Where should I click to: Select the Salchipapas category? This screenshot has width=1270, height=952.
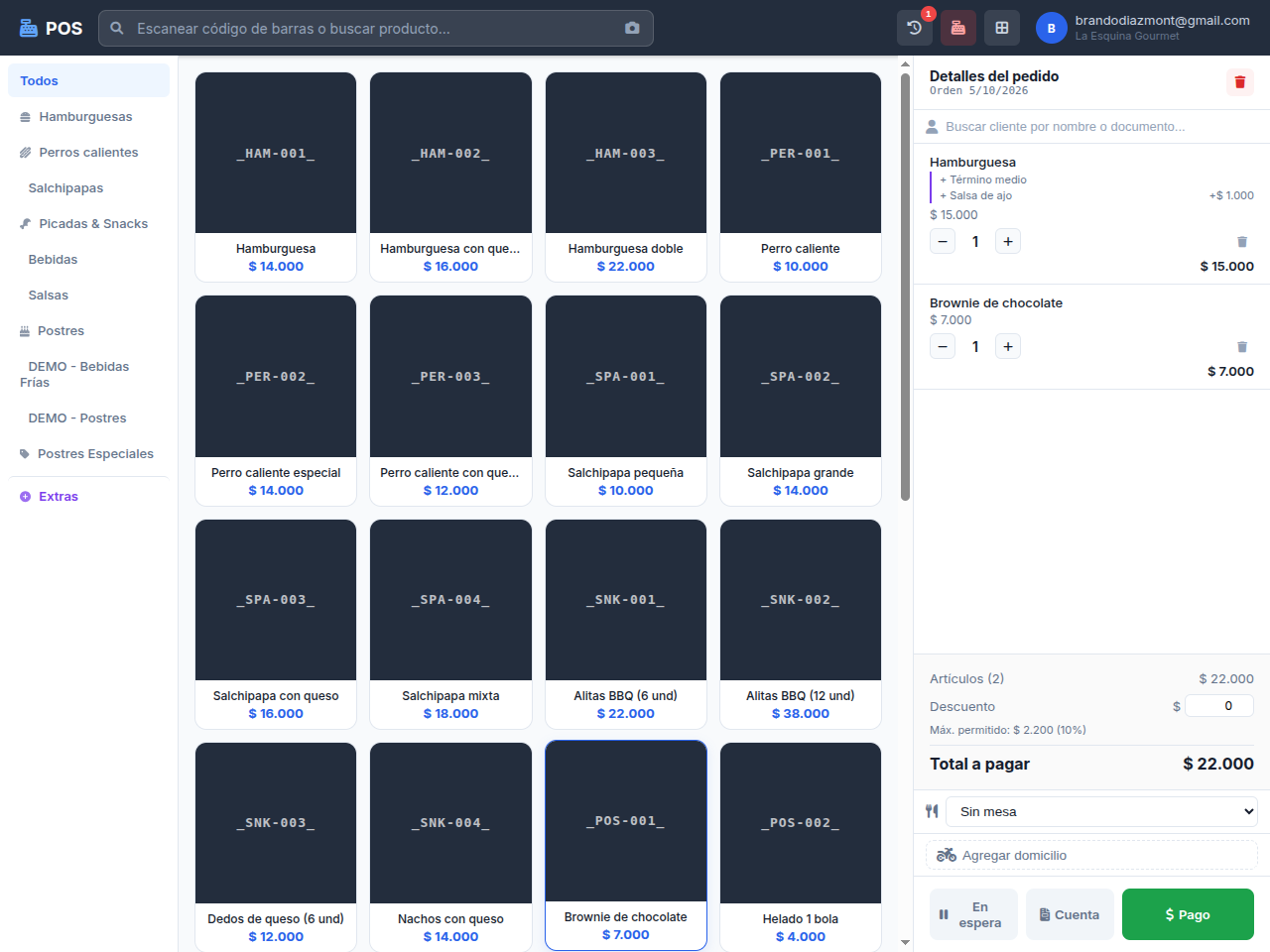(88, 187)
